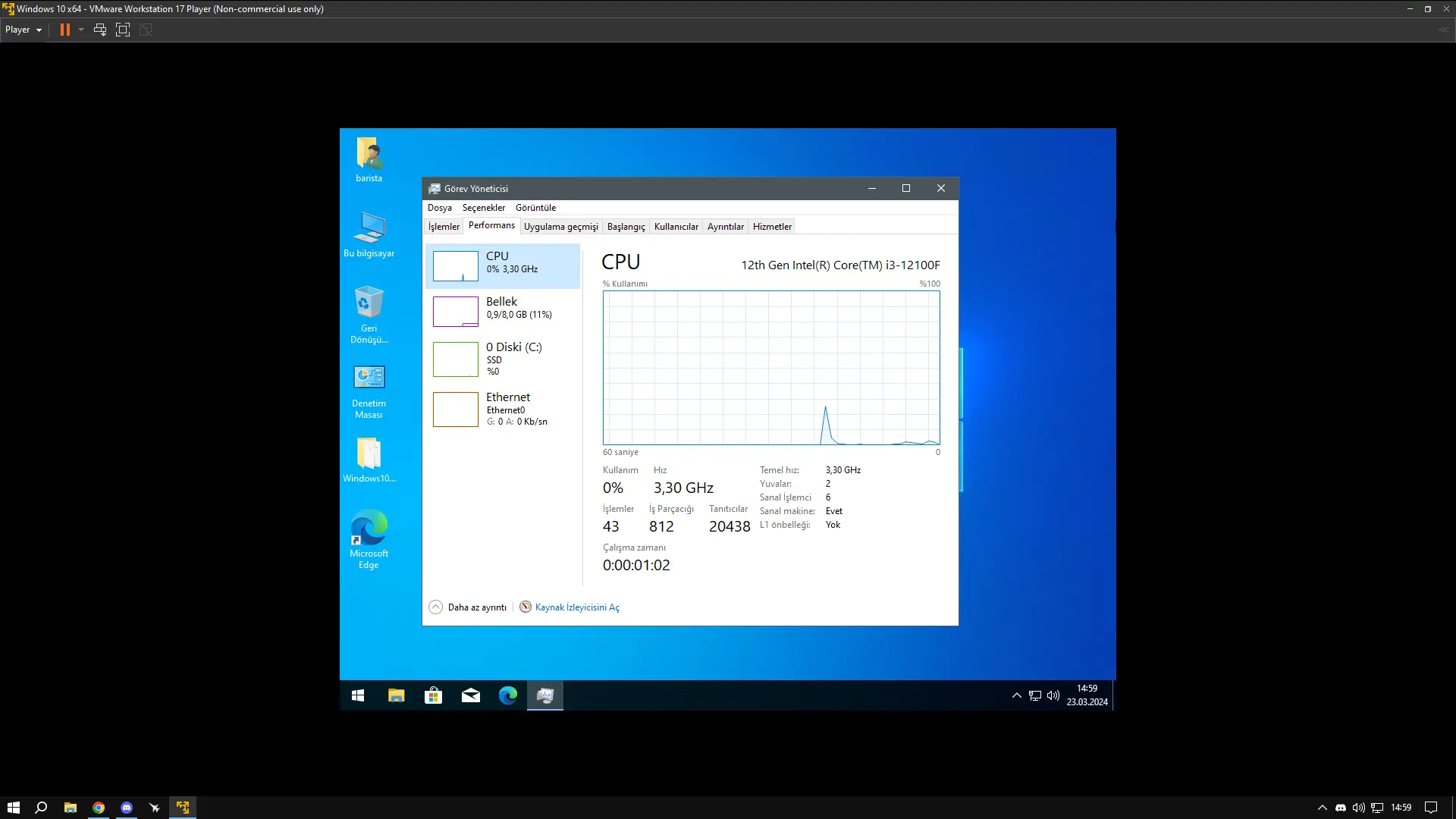
Task: Open the Seçenekler menu
Action: 484,208
